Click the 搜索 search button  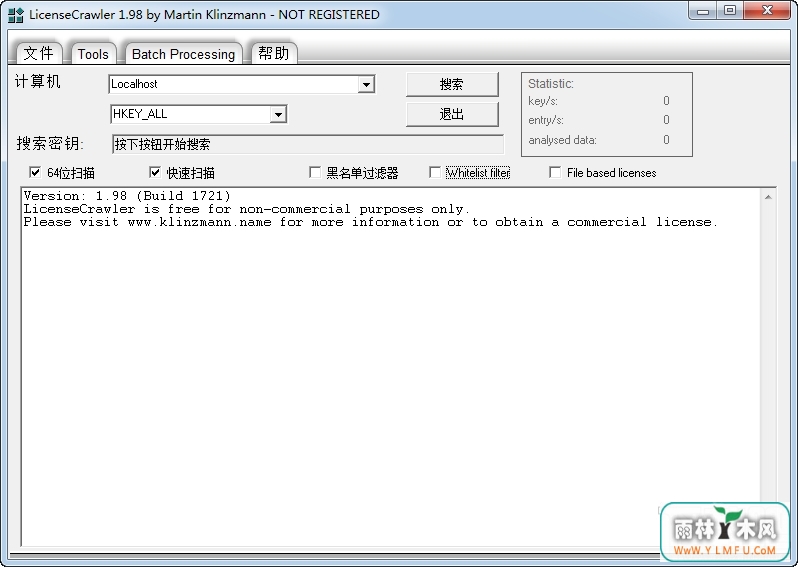452,84
